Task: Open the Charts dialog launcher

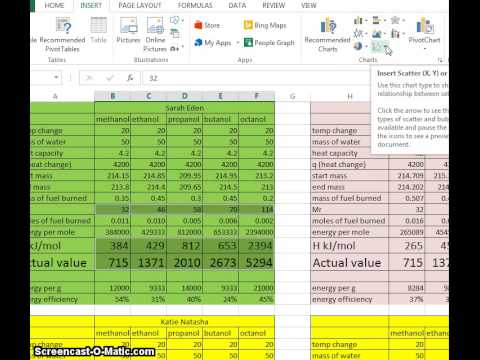Action: pyautogui.click(x=440, y=60)
